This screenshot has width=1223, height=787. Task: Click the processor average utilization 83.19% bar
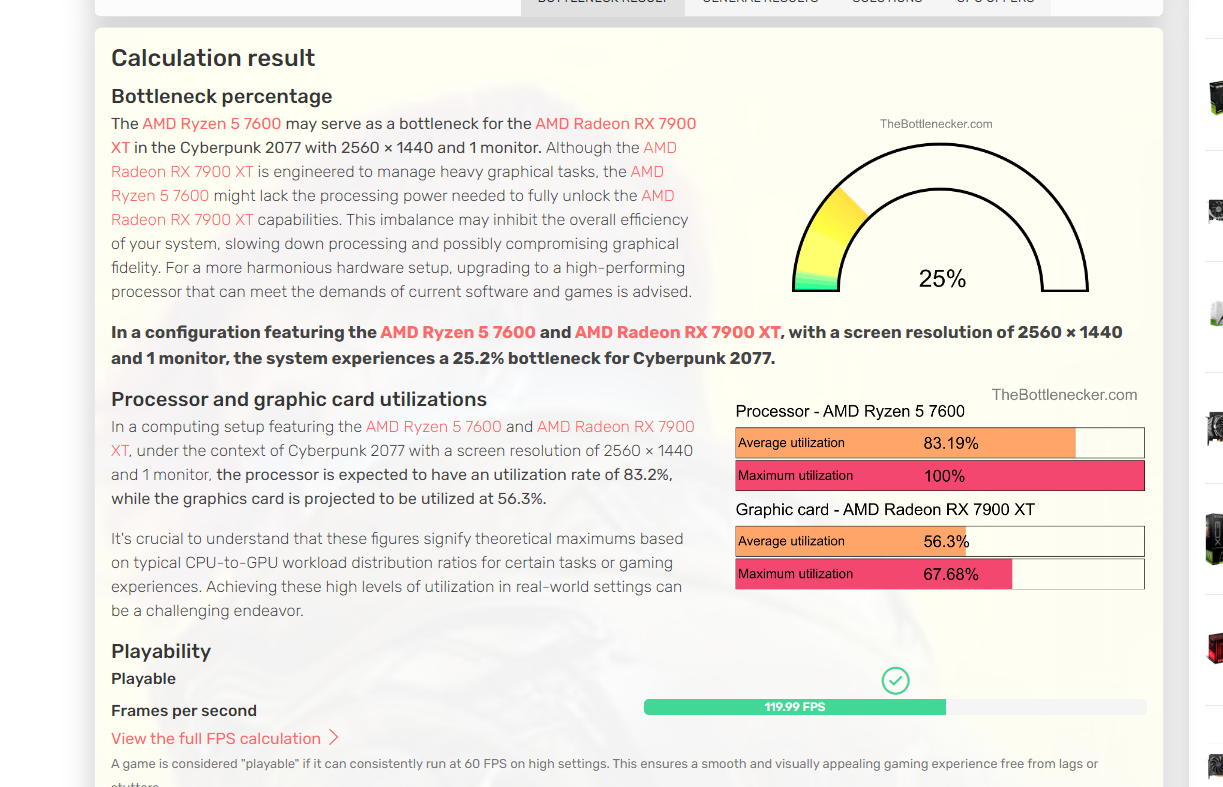click(x=940, y=443)
